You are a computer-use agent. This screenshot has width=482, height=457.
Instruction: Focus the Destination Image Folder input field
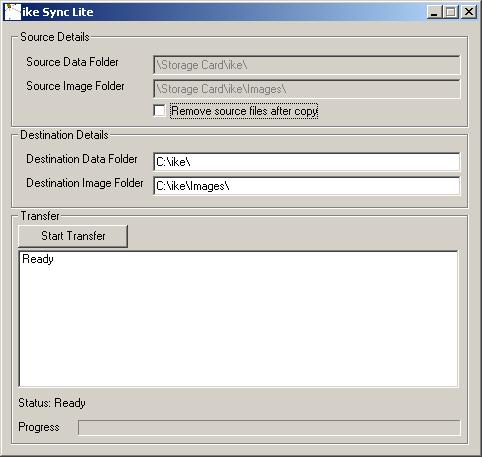(x=307, y=186)
